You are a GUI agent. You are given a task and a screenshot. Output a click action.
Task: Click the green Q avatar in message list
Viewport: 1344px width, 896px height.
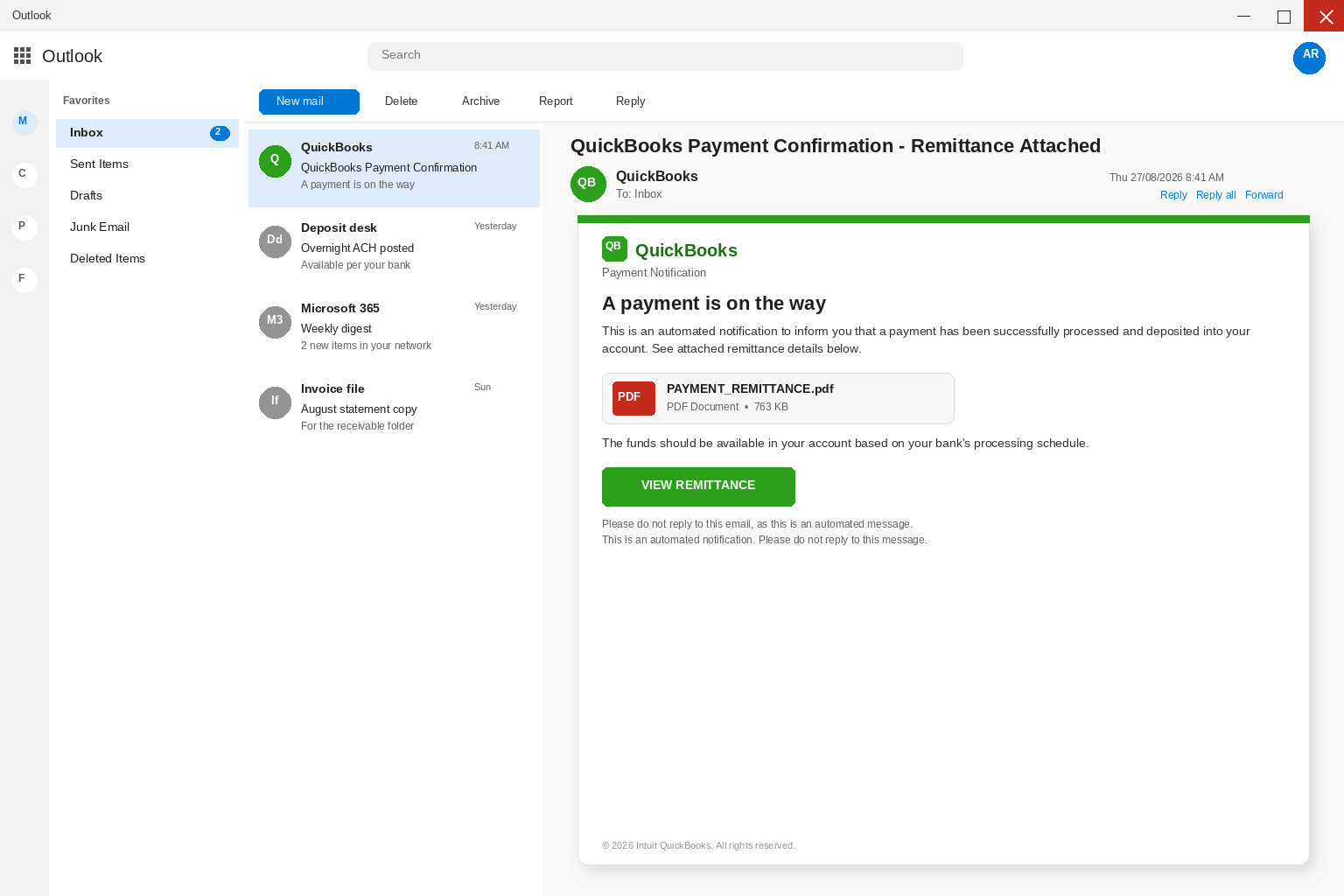[275, 161]
